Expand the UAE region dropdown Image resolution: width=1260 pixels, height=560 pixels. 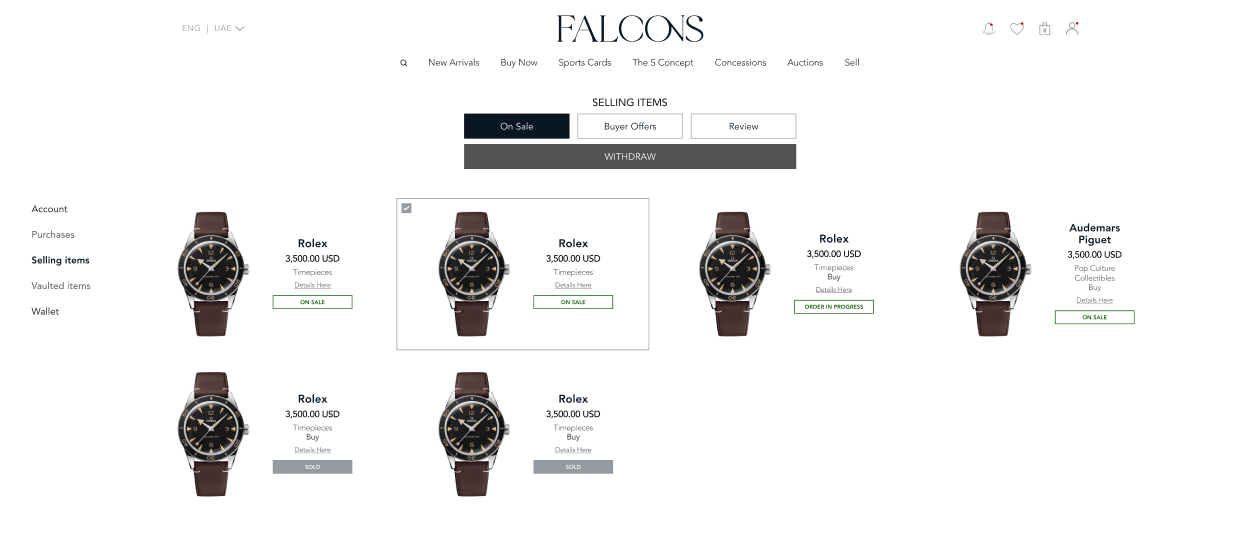click(x=229, y=28)
